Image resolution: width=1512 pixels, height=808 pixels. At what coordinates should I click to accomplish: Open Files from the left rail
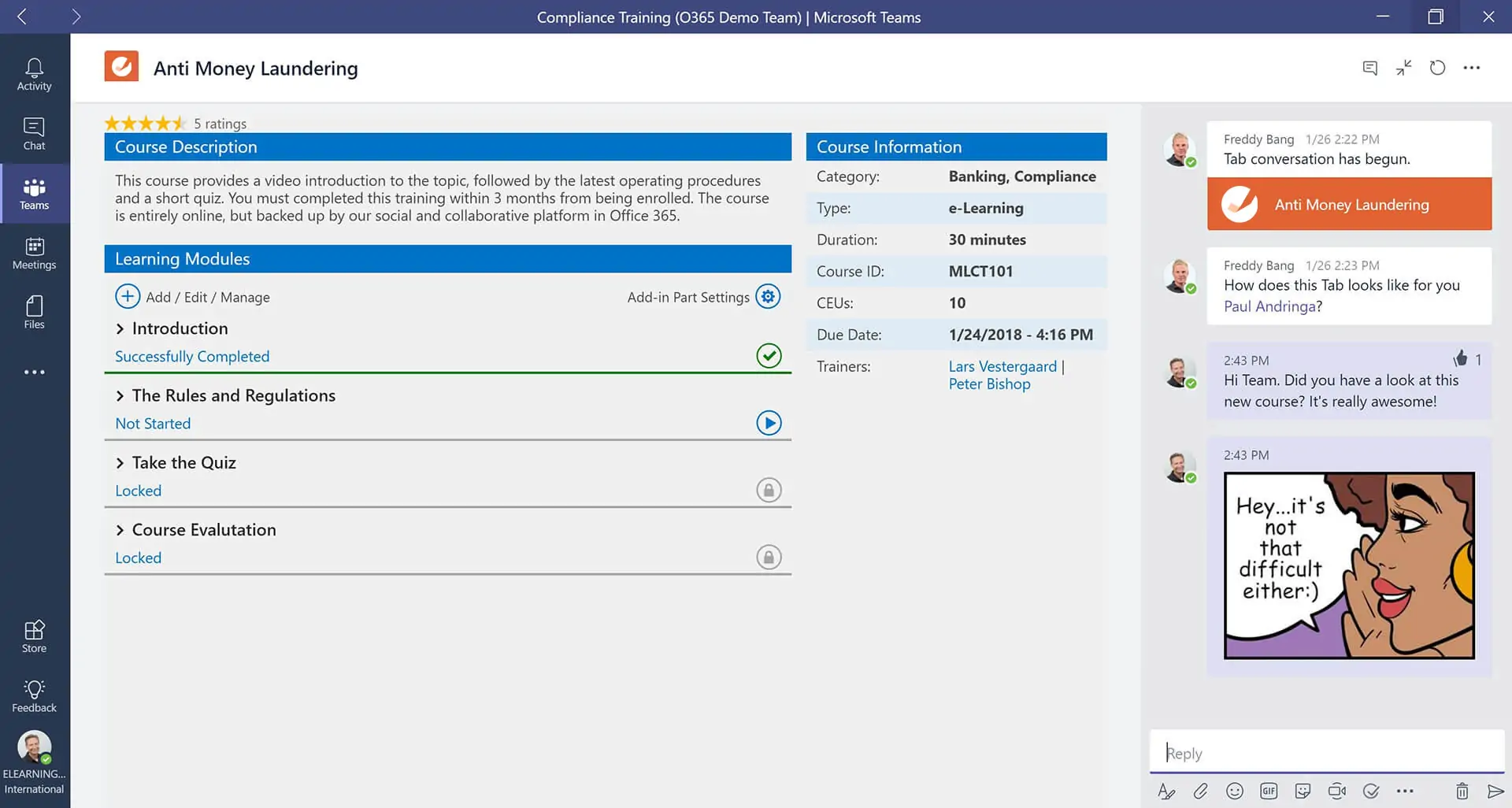pyautogui.click(x=34, y=312)
